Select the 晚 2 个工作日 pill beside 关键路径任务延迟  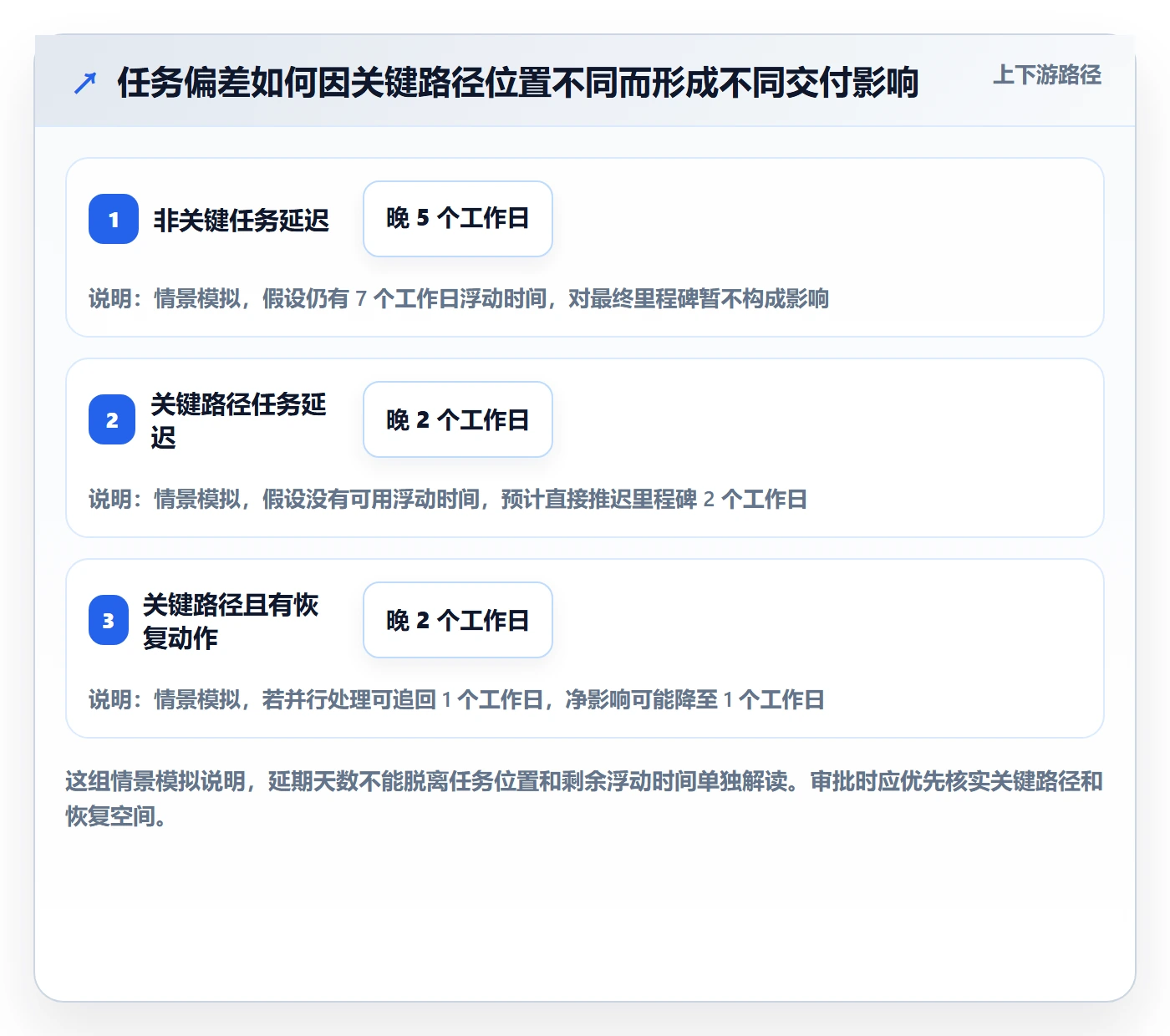click(x=458, y=419)
